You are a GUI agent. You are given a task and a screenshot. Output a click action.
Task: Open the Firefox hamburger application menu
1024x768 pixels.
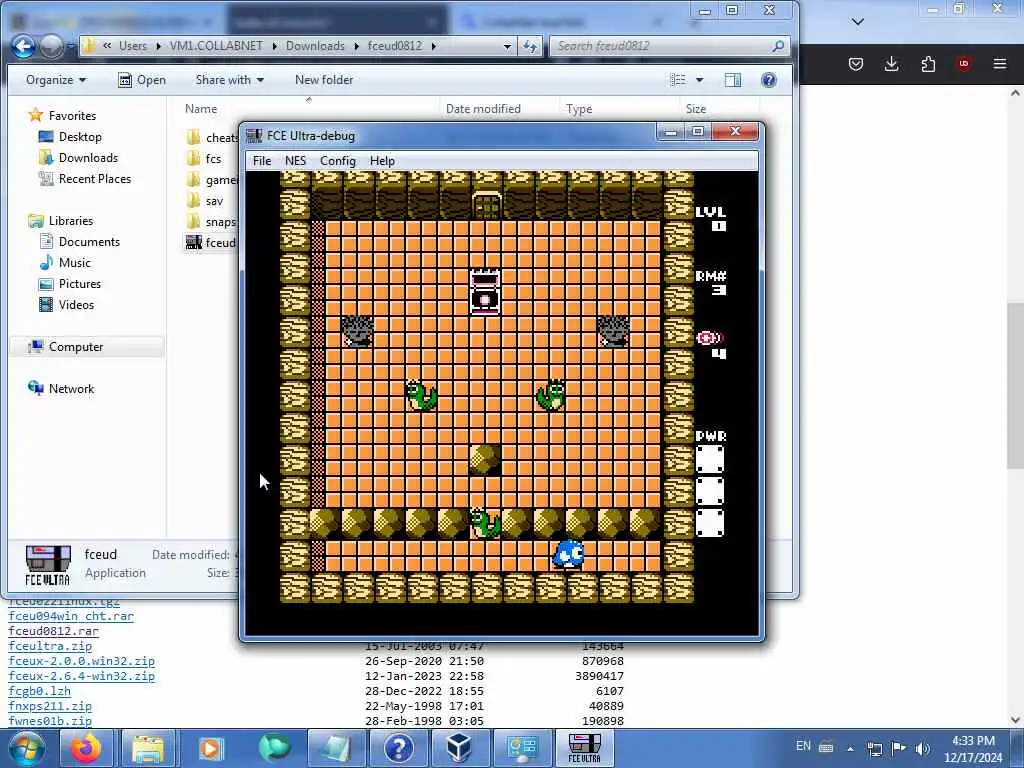(999, 64)
